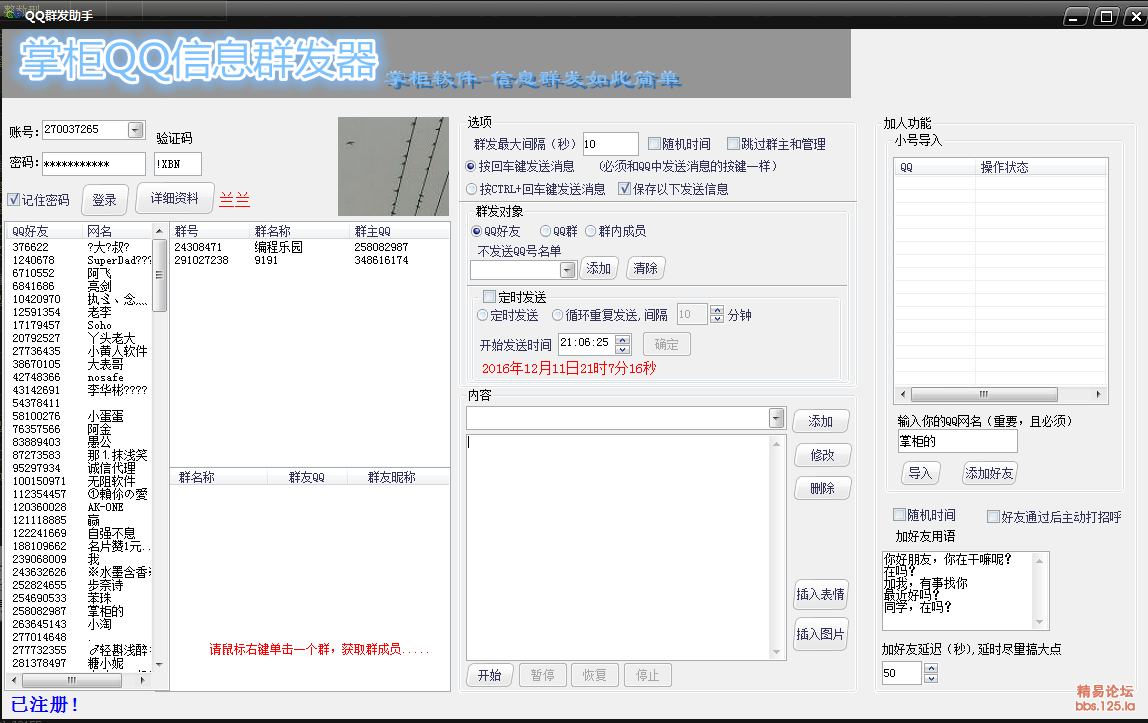Toggle 随机时间 under 加人功能
This screenshot has height=723, width=1148.
(900, 514)
